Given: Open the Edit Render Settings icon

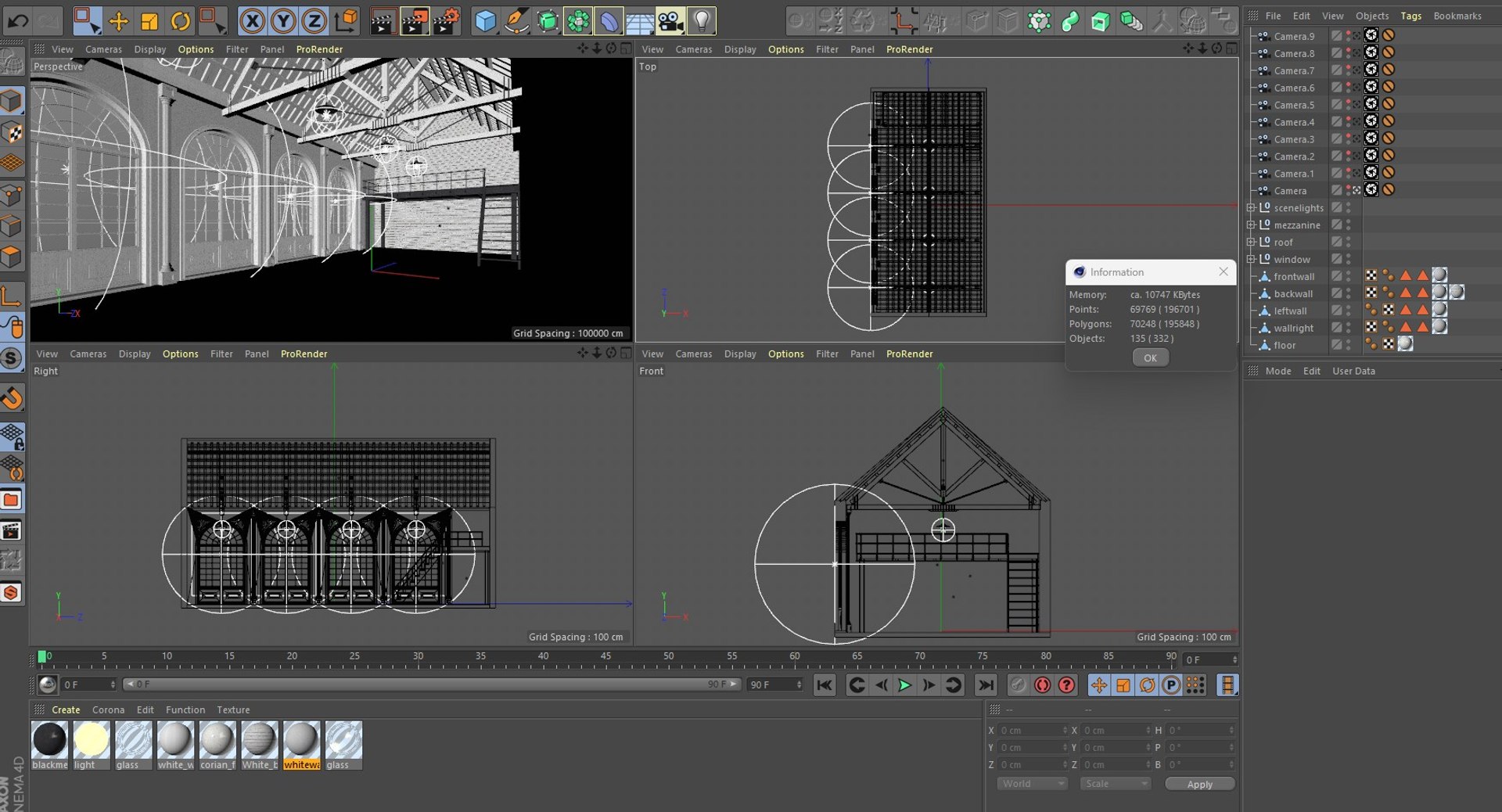Looking at the screenshot, I should (x=446, y=21).
